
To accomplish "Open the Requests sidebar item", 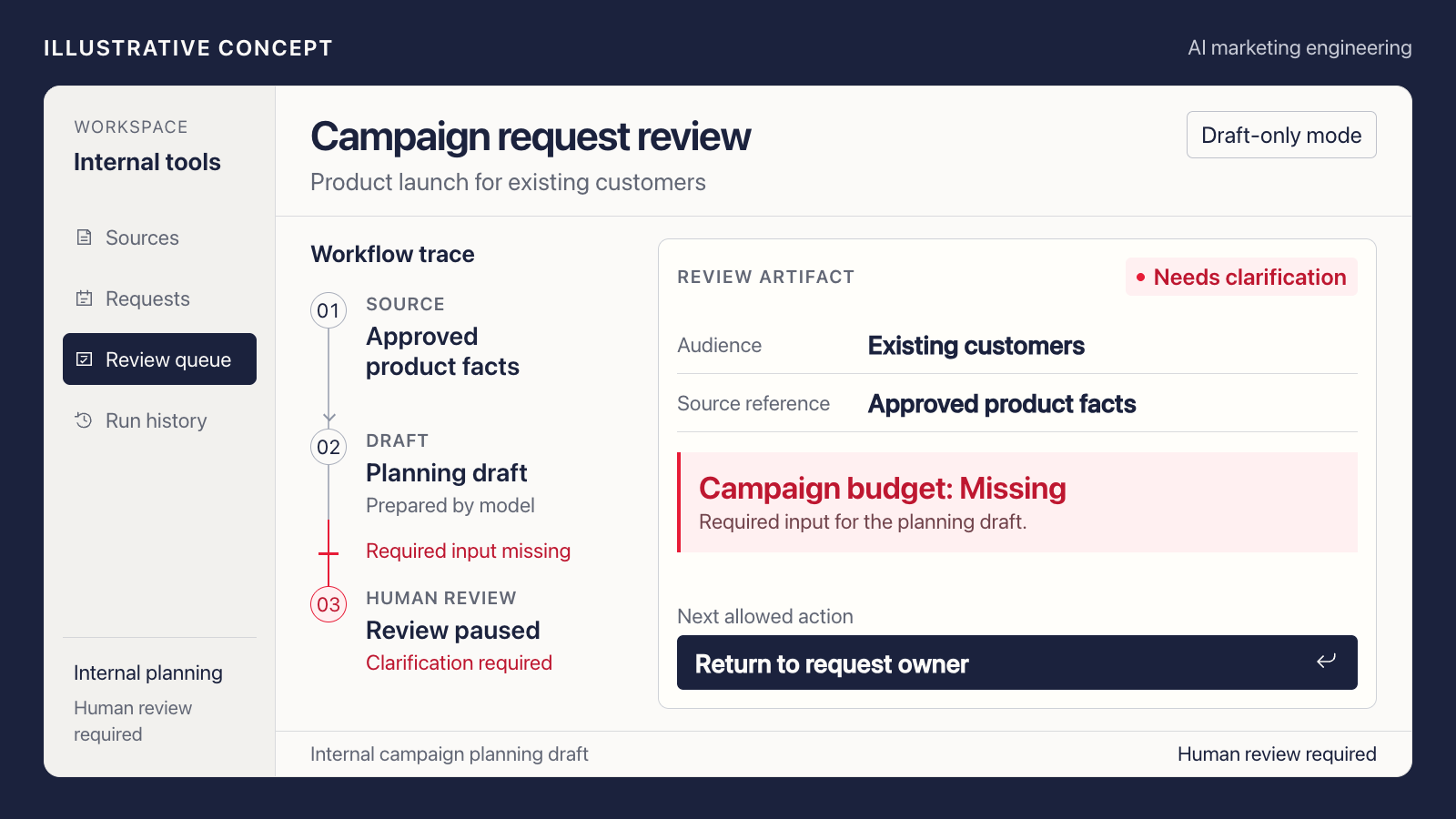I will (x=159, y=298).
